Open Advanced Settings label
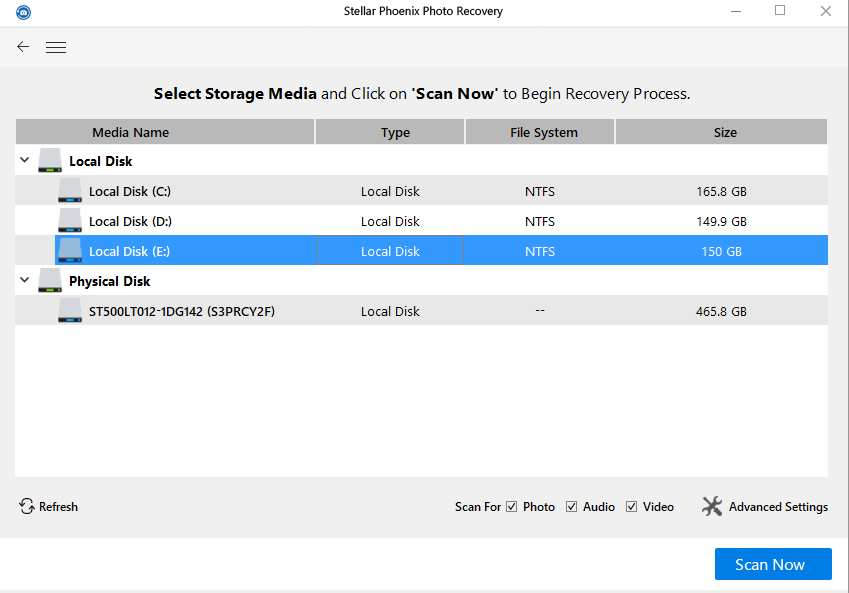The width and height of the screenshot is (849, 593). [x=778, y=507]
